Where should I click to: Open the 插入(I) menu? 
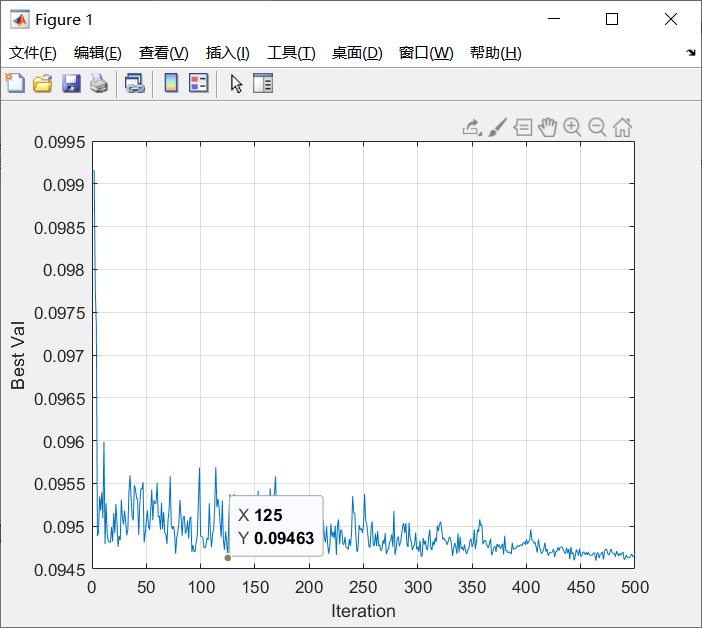227,53
